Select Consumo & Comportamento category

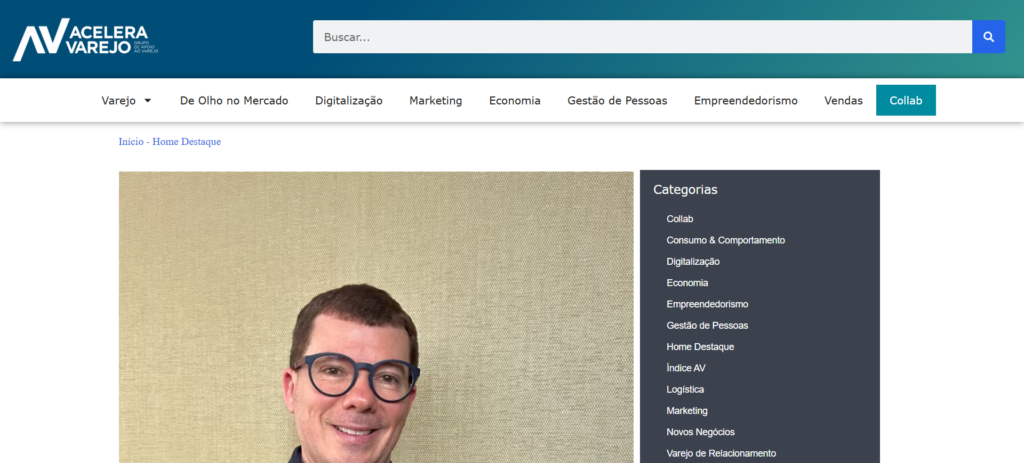[725, 240]
